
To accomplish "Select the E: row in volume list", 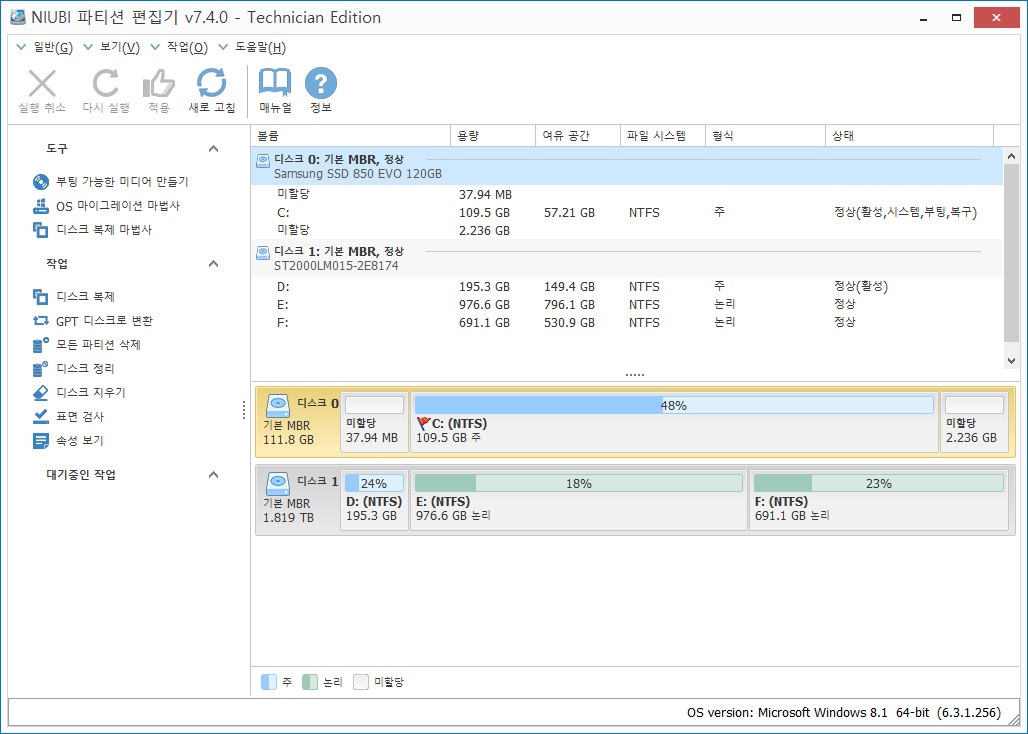I will click(x=627, y=305).
